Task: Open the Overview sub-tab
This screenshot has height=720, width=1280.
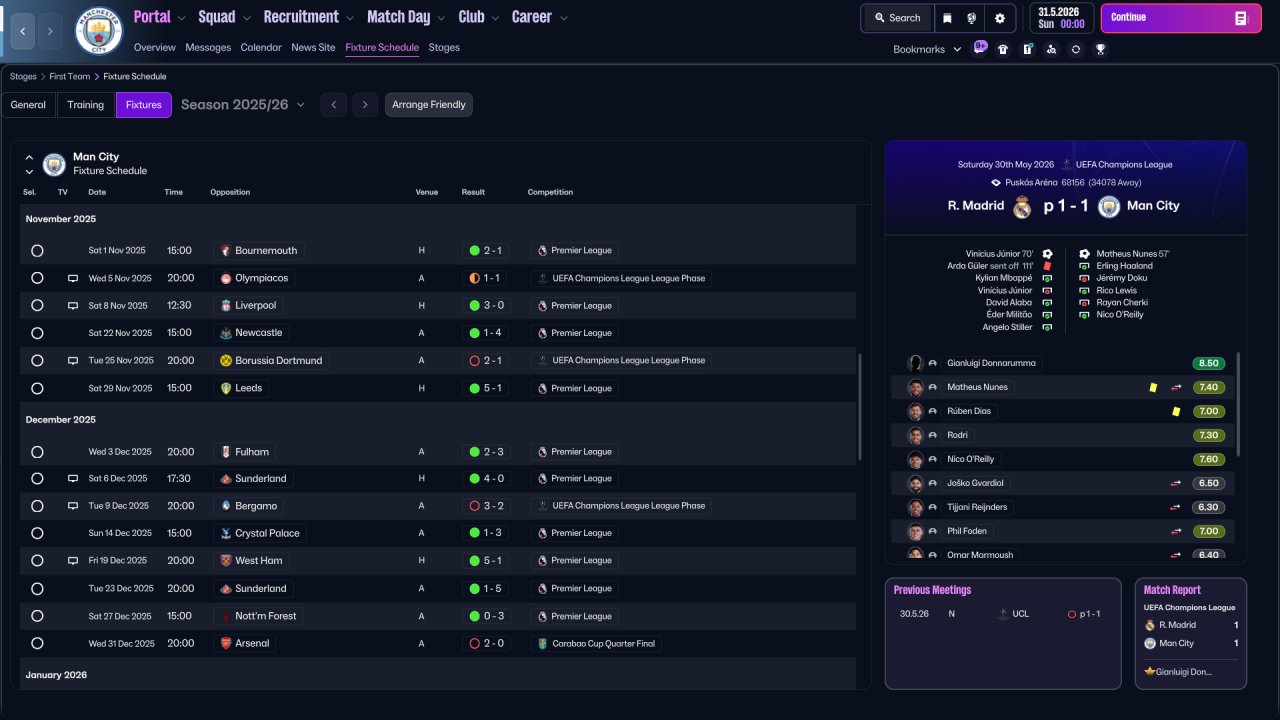Action: (154, 47)
